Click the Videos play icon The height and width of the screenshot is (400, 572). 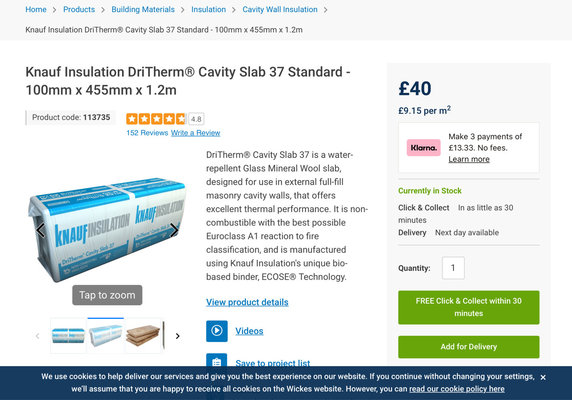coord(217,331)
